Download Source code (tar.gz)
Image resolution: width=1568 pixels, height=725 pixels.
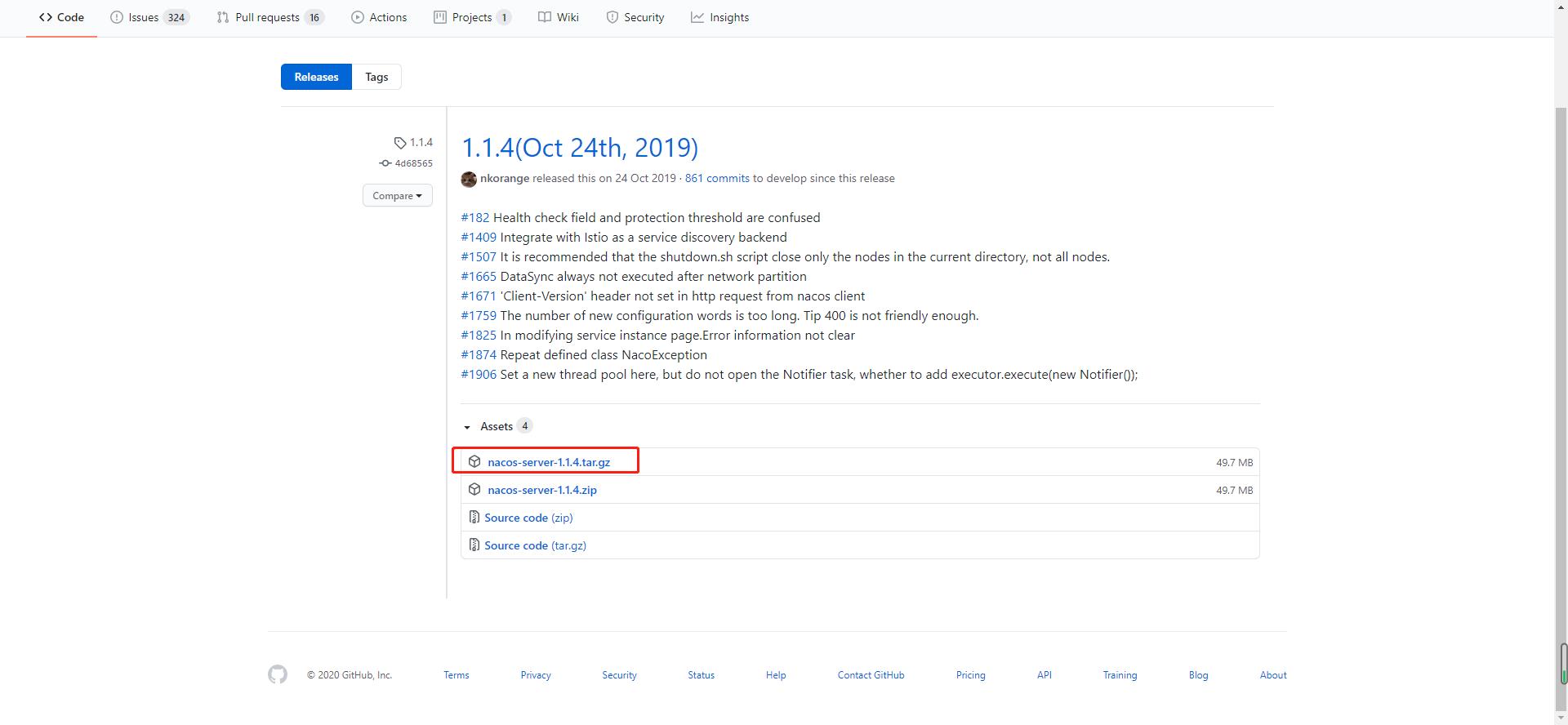(535, 545)
